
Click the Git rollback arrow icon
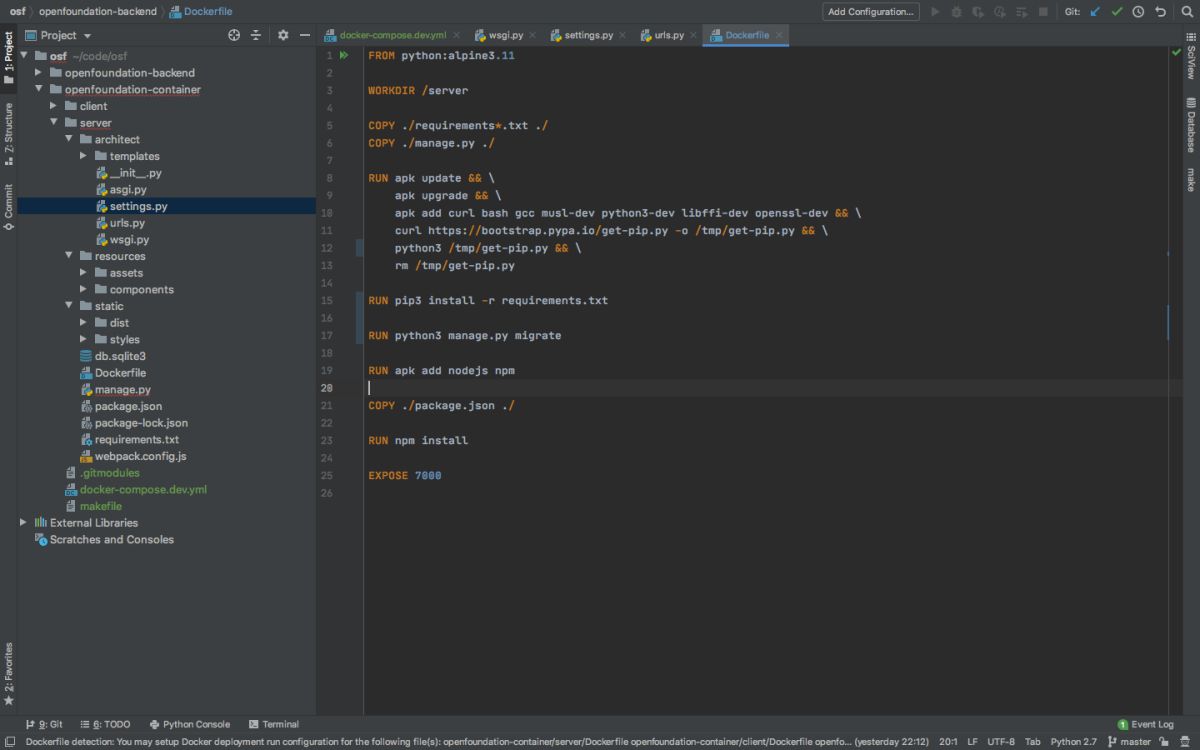click(x=1161, y=12)
